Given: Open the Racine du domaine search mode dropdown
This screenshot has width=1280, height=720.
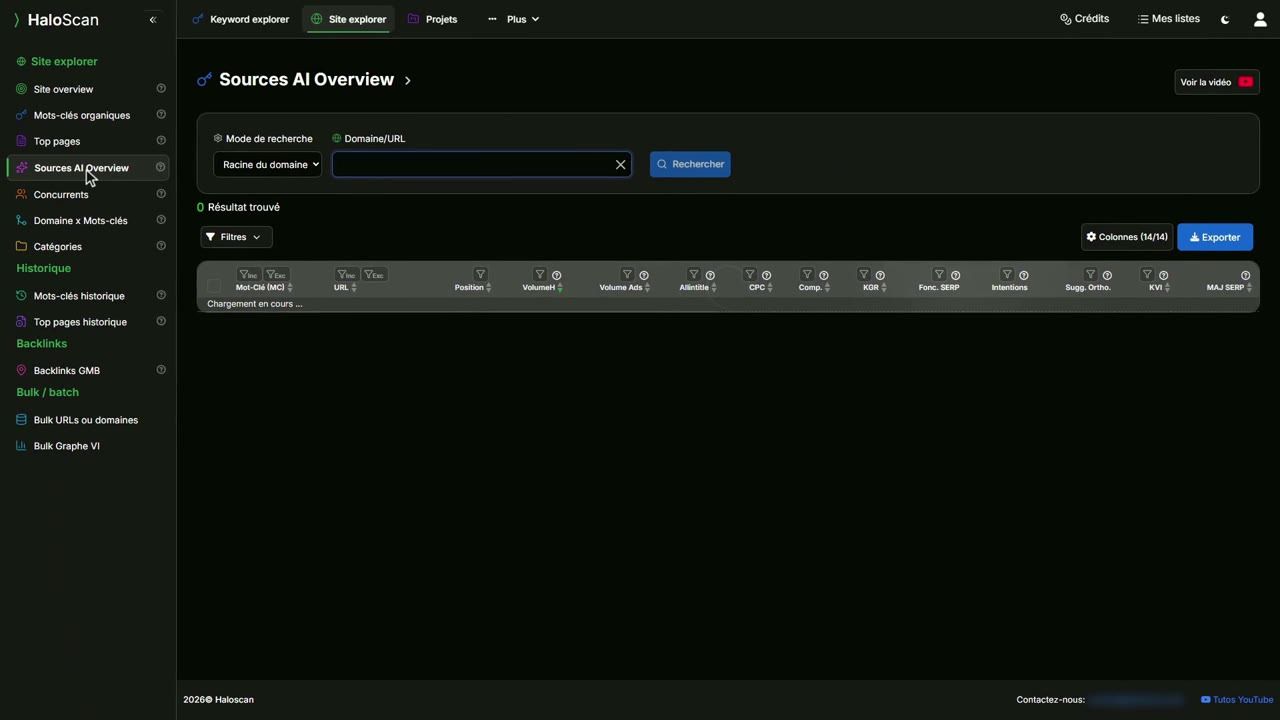Looking at the screenshot, I should (x=268, y=164).
